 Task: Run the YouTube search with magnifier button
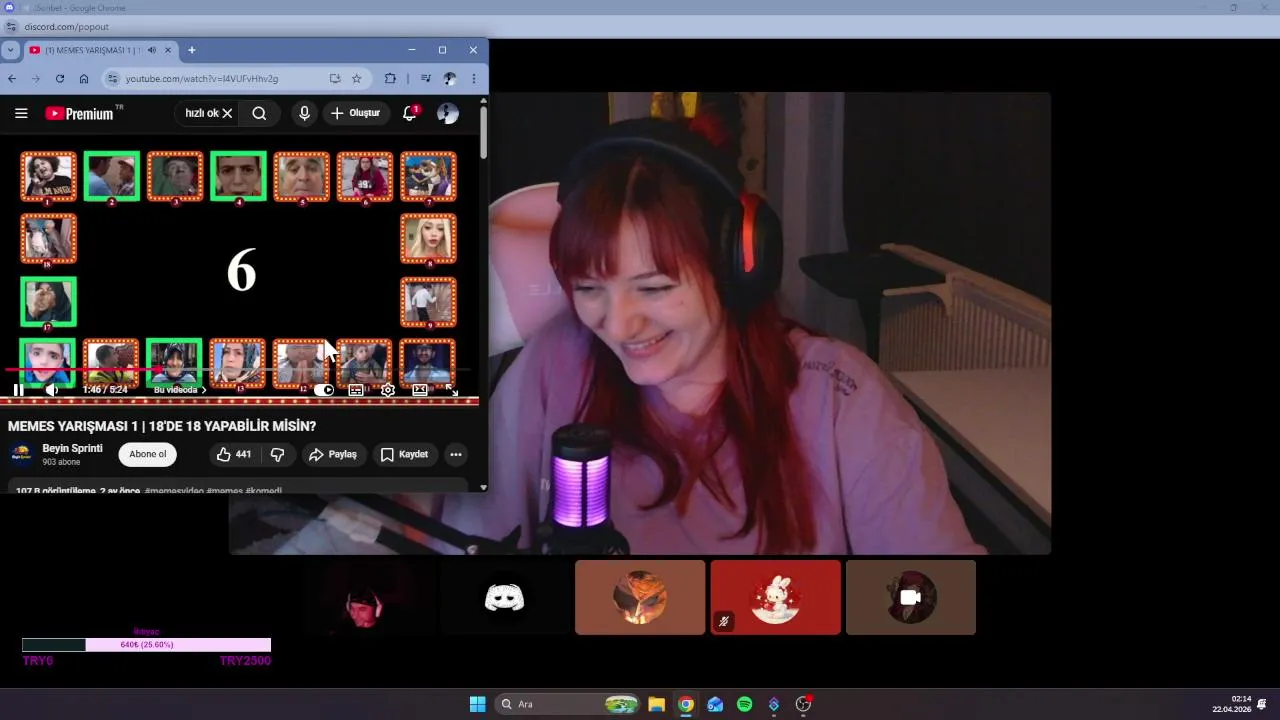pos(259,113)
